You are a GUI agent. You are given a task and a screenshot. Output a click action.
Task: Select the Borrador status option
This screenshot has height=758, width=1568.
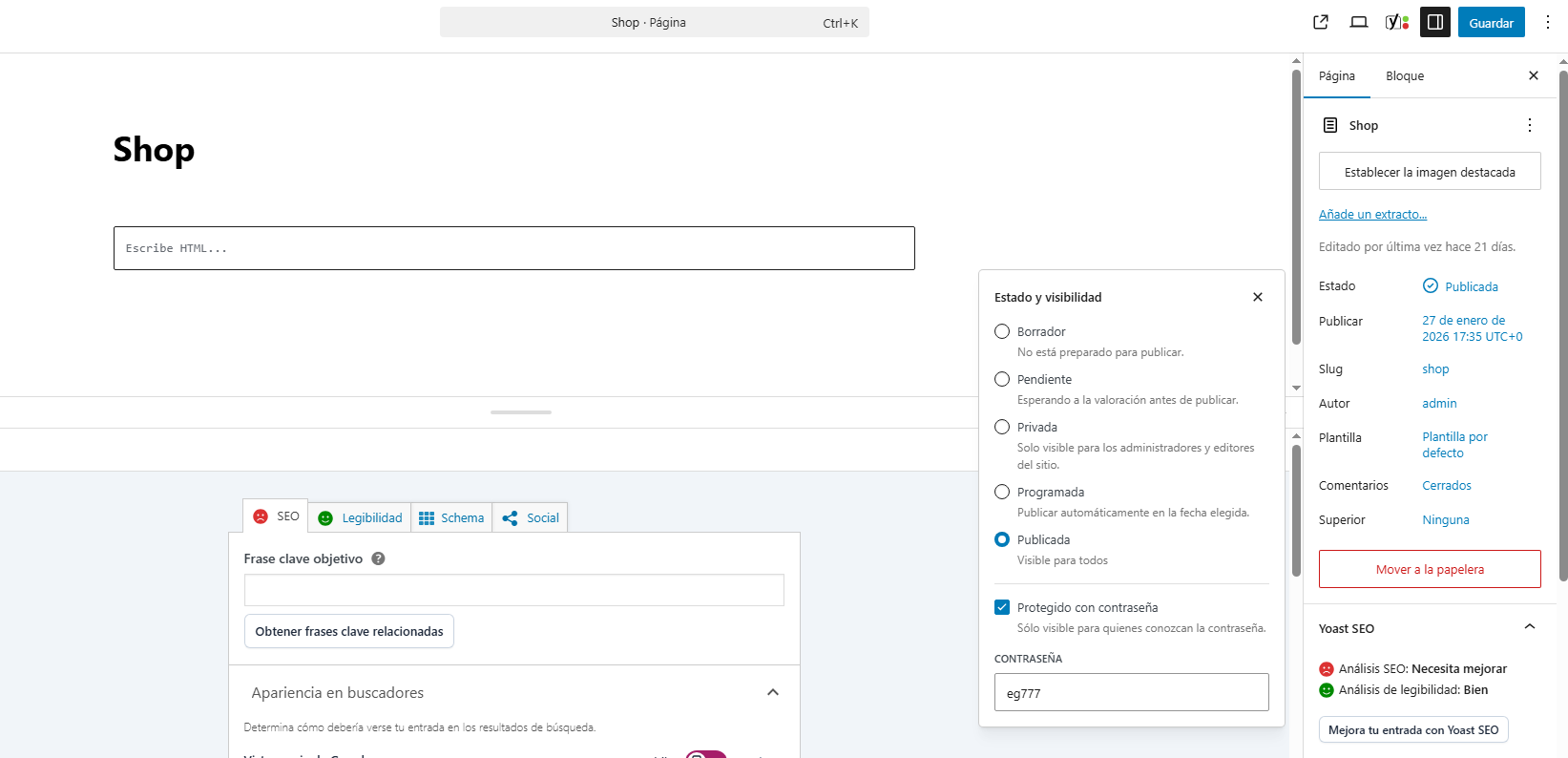(1002, 331)
